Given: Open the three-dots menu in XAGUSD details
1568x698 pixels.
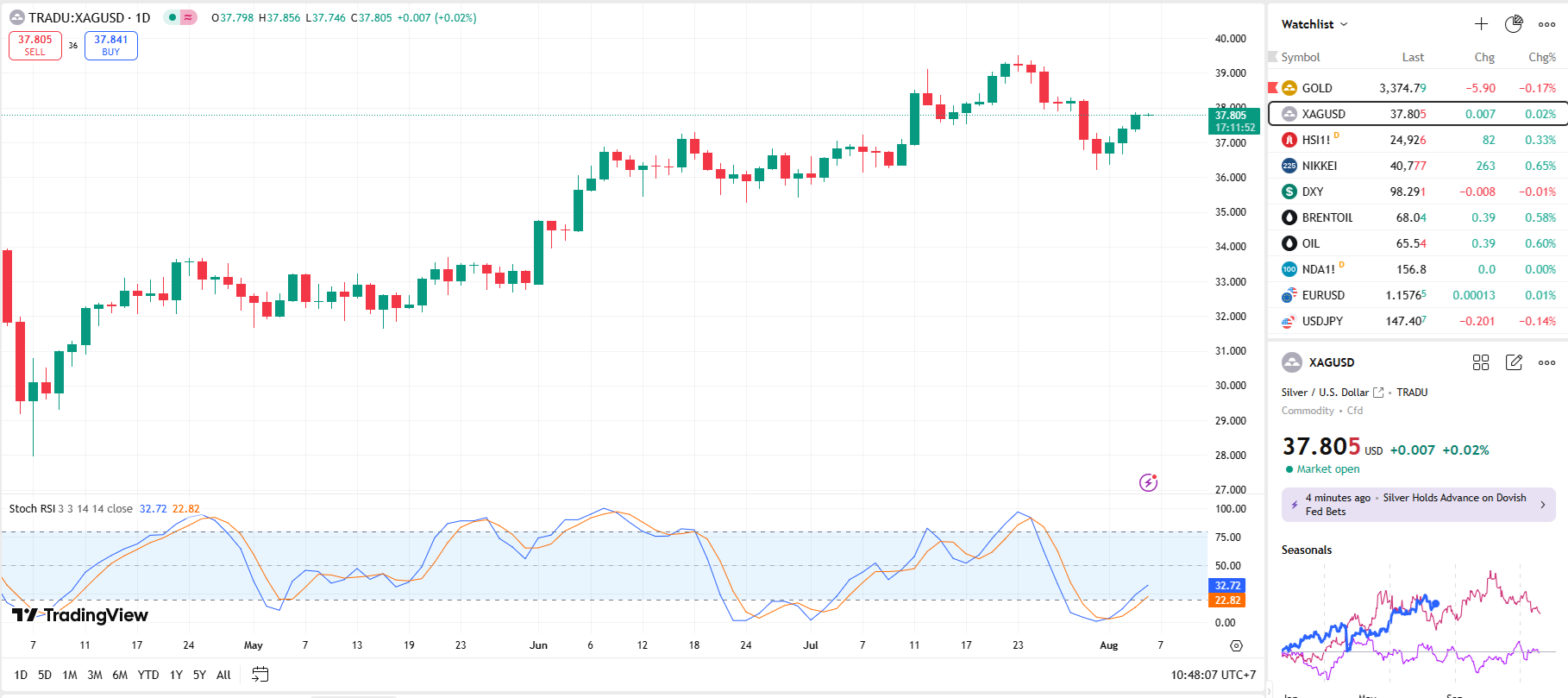Looking at the screenshot, I should click(1546, 362).
